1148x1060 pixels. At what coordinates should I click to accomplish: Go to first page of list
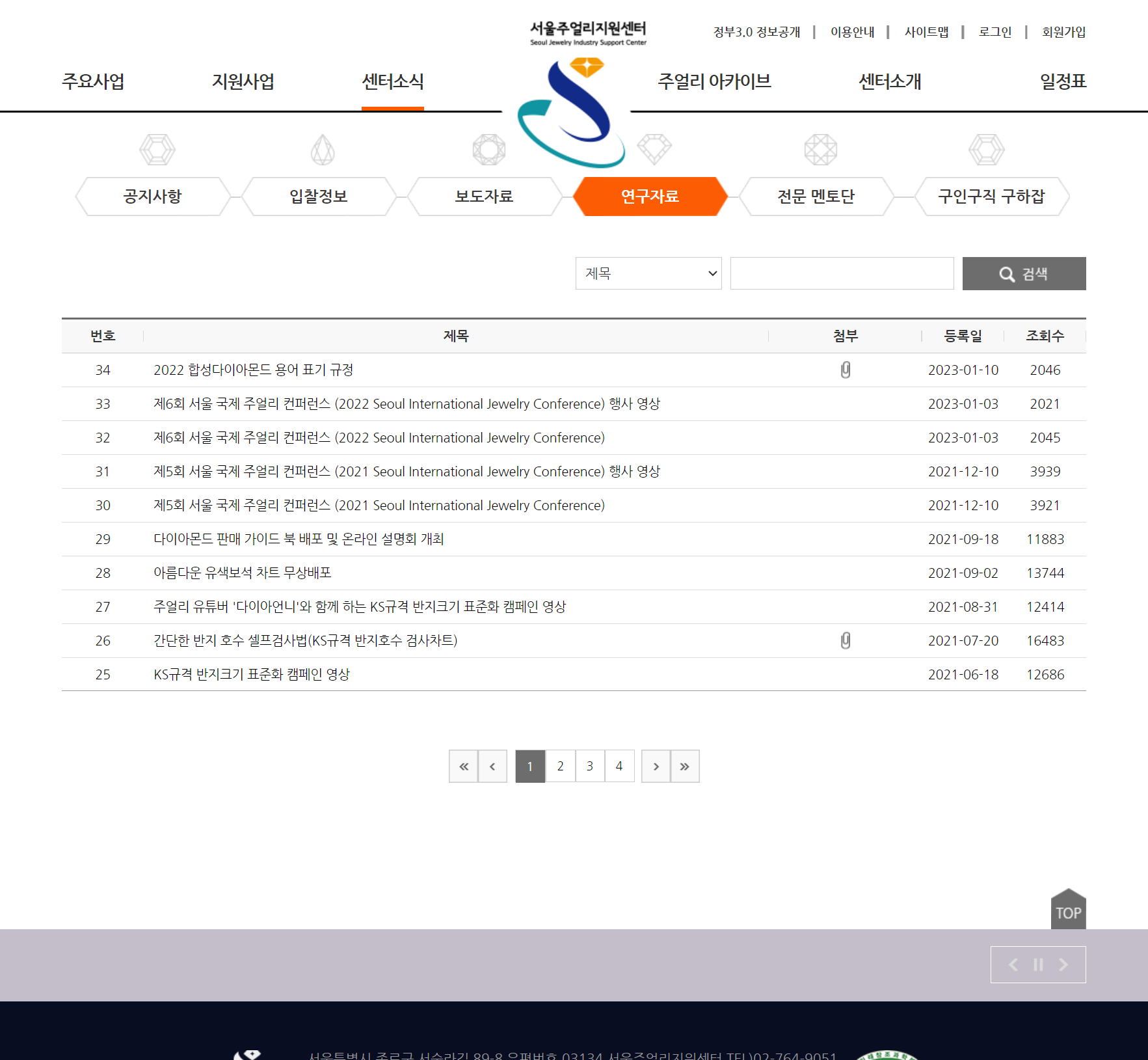click(463, 767)
